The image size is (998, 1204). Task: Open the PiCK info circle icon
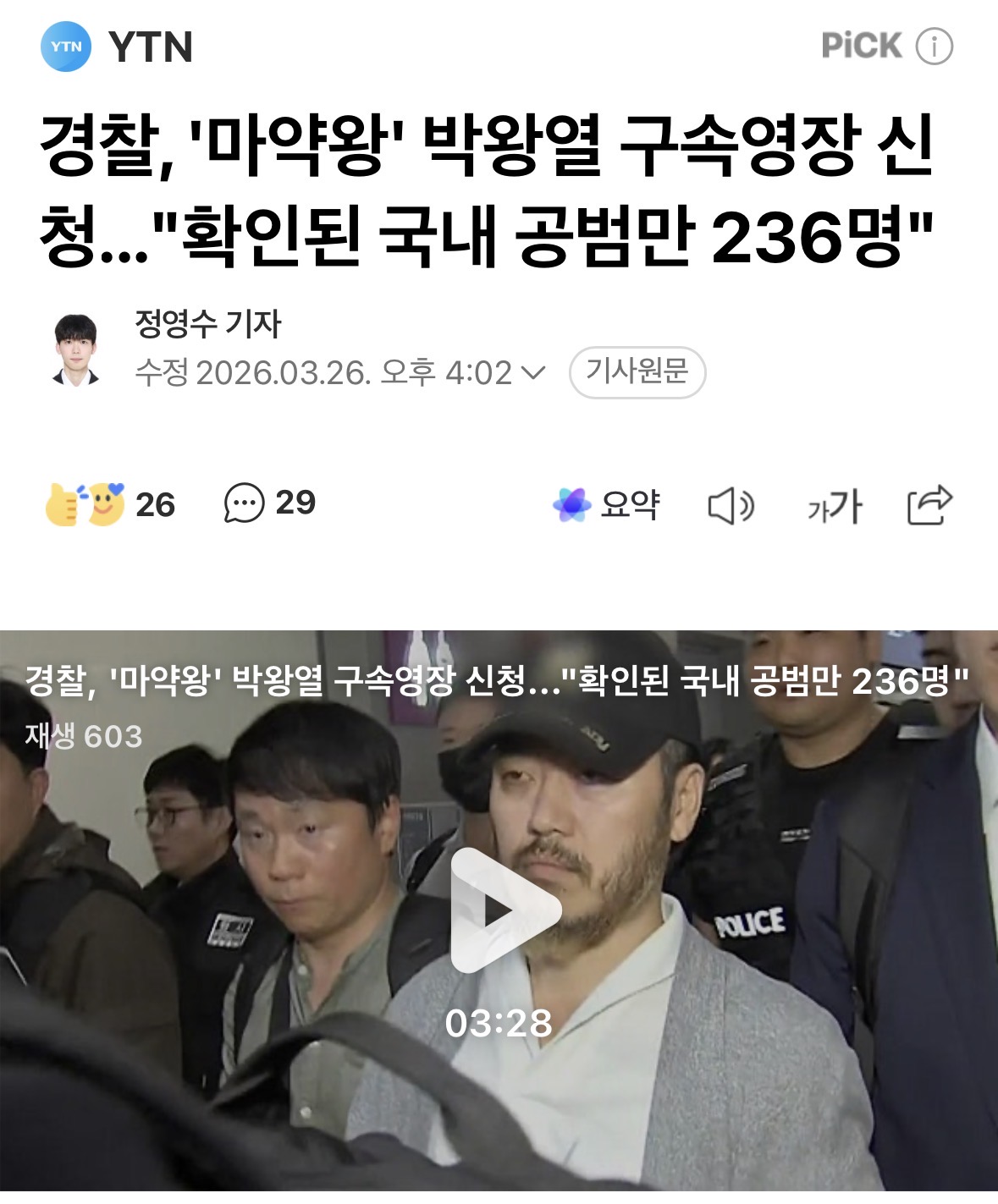click(935, 46)
